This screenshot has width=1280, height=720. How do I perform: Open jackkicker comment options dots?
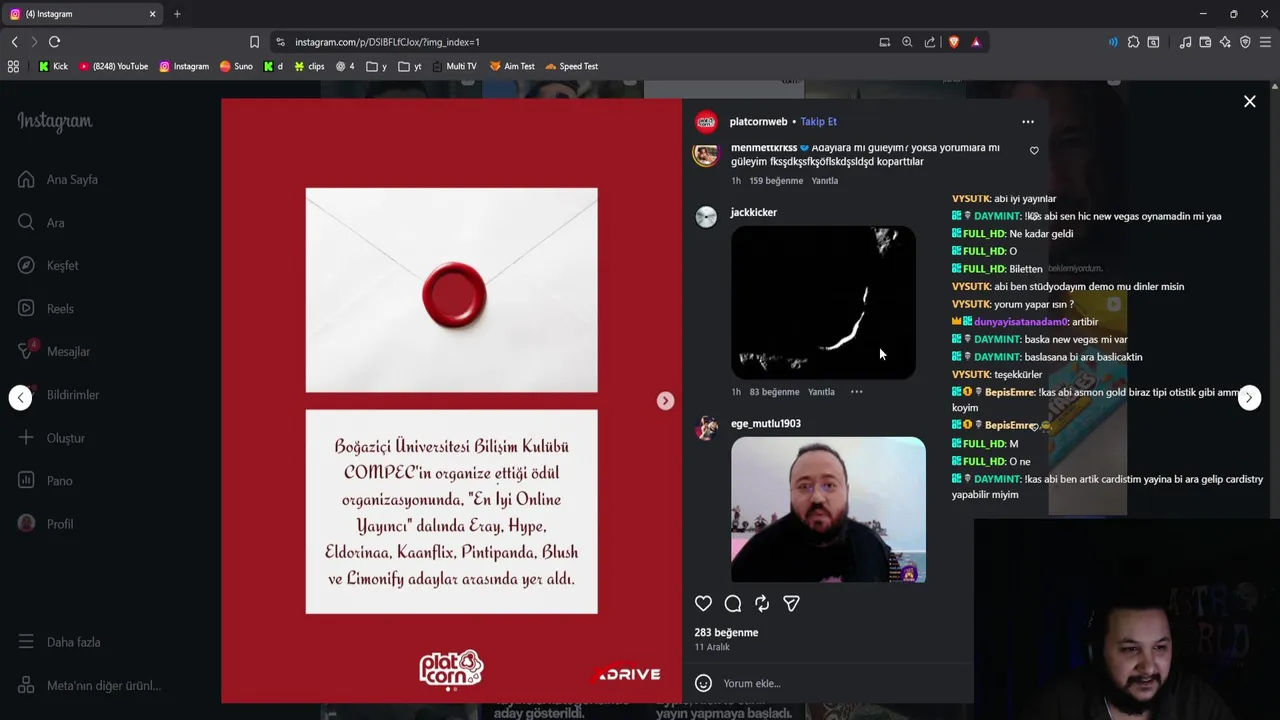tap(856, 392)
